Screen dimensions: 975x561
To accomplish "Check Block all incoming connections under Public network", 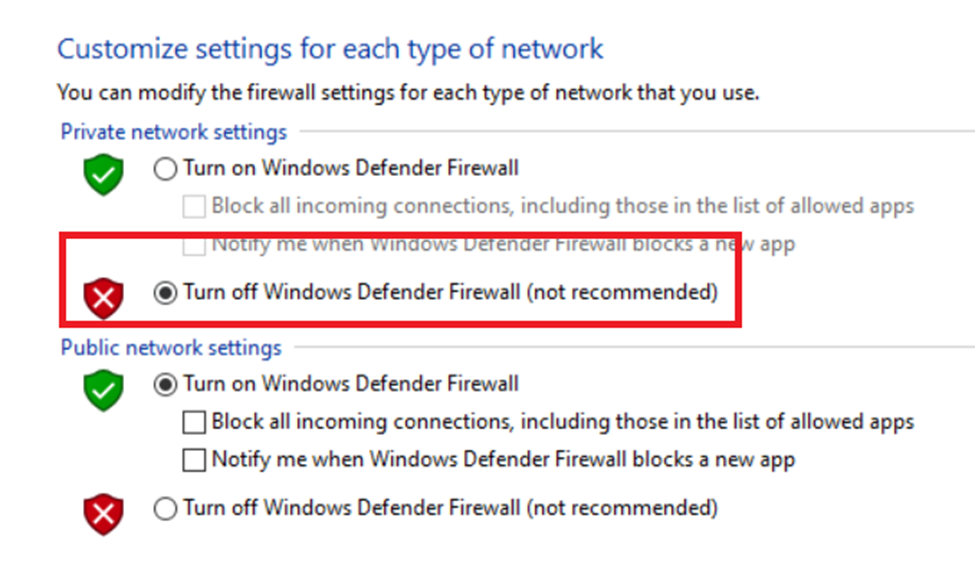I will 194,422.
